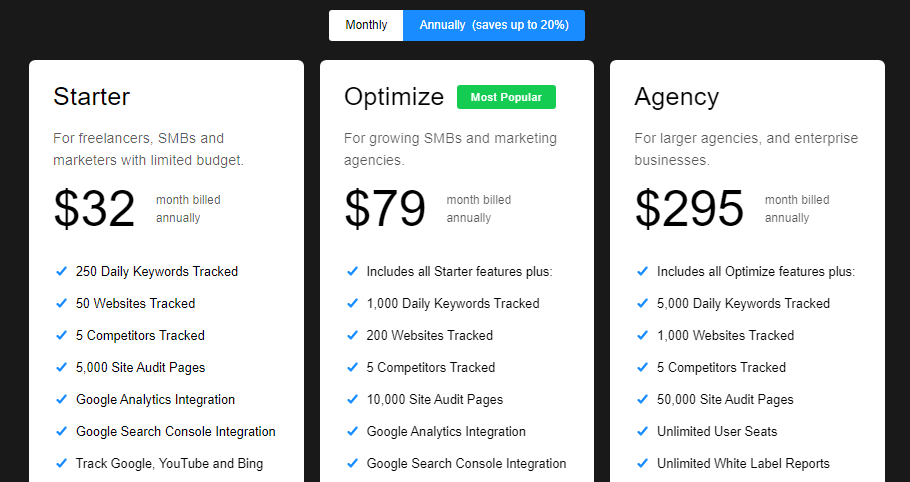This screenshot has height=482, width=910.
Task: Select Annually saves up to 20% option
Action: 494,26
